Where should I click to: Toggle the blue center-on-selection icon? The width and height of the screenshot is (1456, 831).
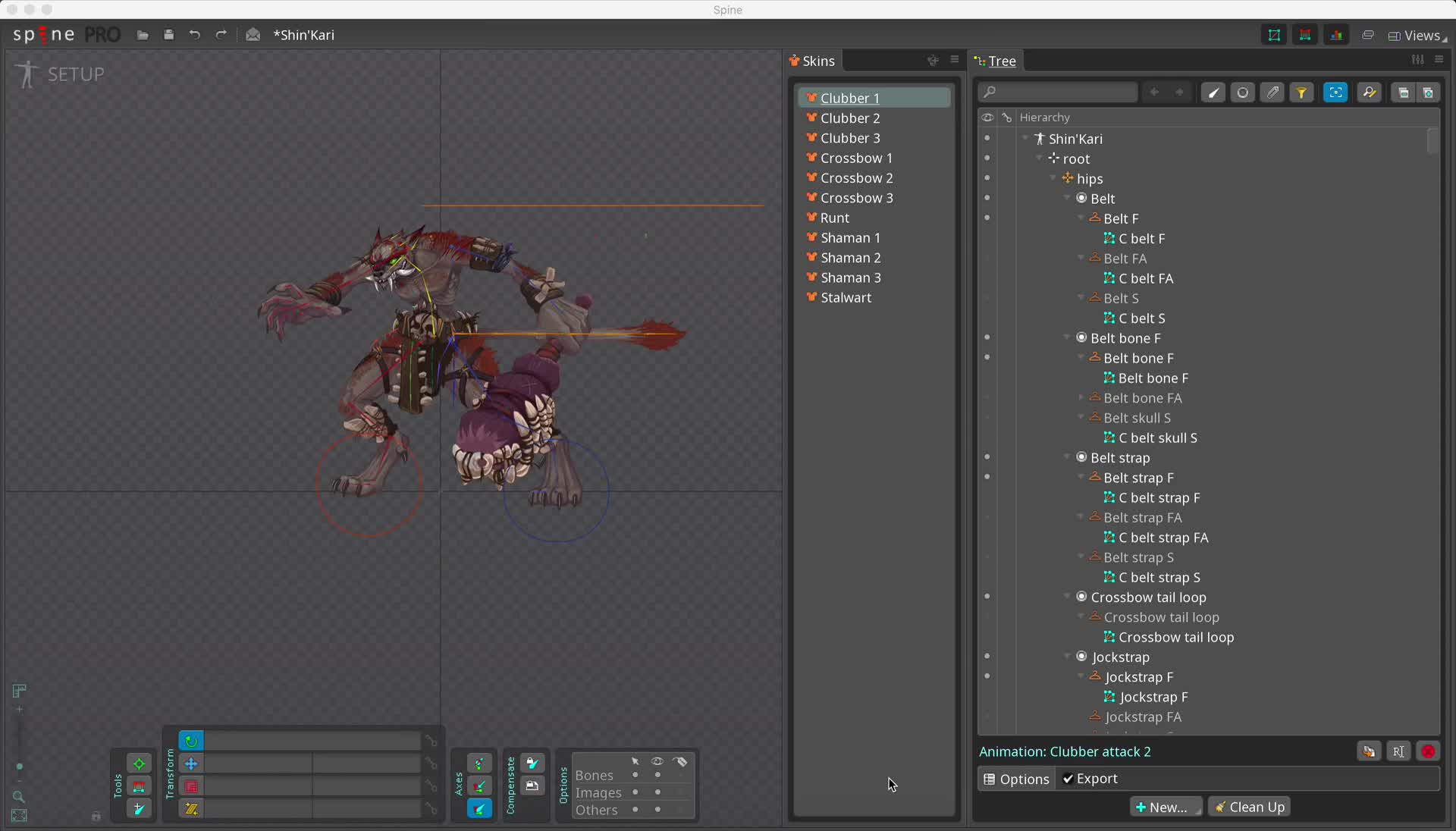1335,93
